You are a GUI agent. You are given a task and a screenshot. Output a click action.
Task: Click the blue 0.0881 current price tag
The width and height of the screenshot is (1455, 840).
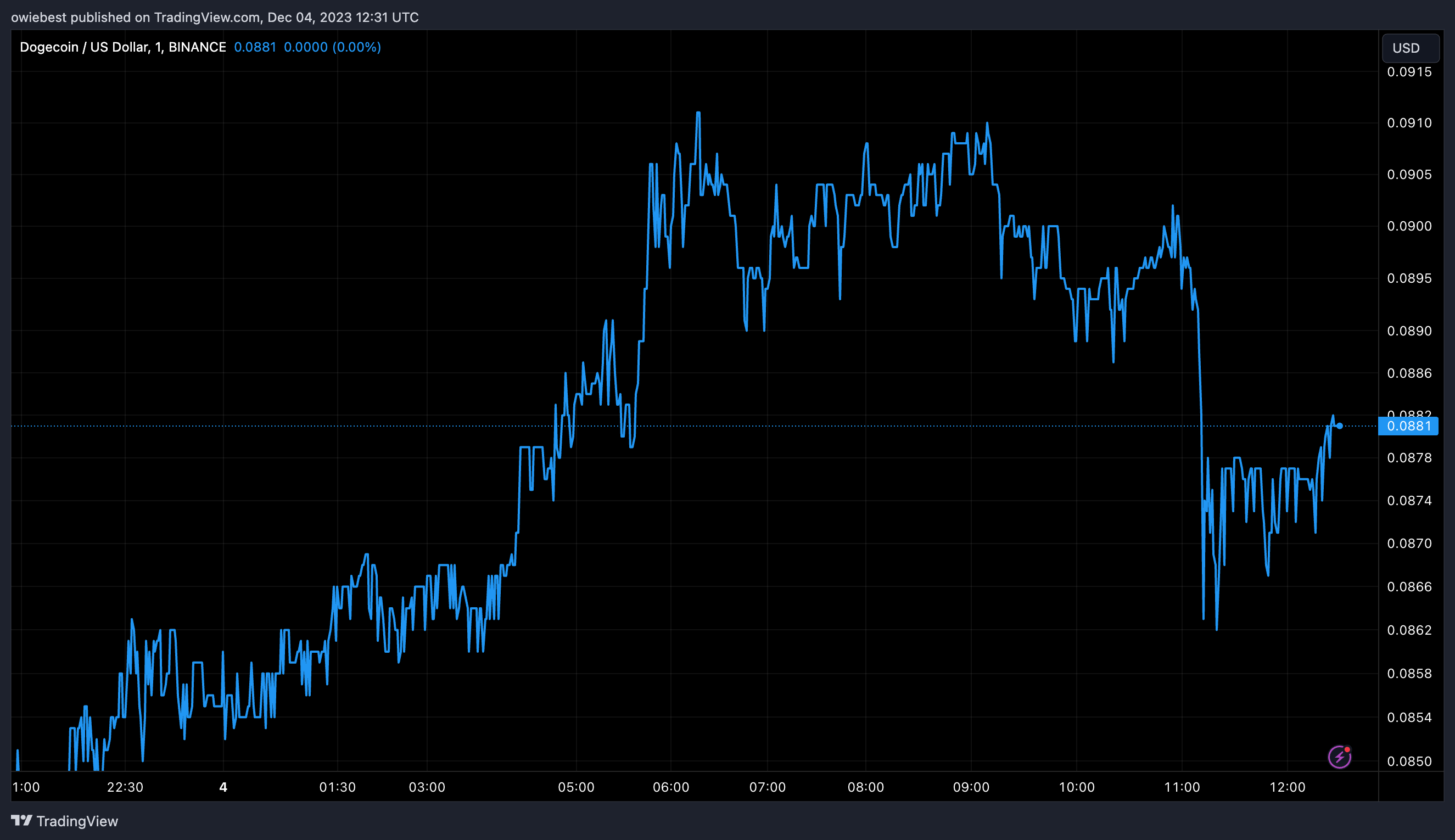click(x=1408, y=426)
